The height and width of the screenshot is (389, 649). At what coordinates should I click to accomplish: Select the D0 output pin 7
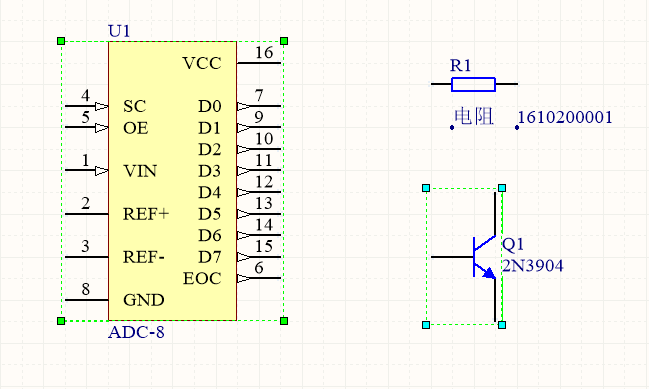[259, 106]
